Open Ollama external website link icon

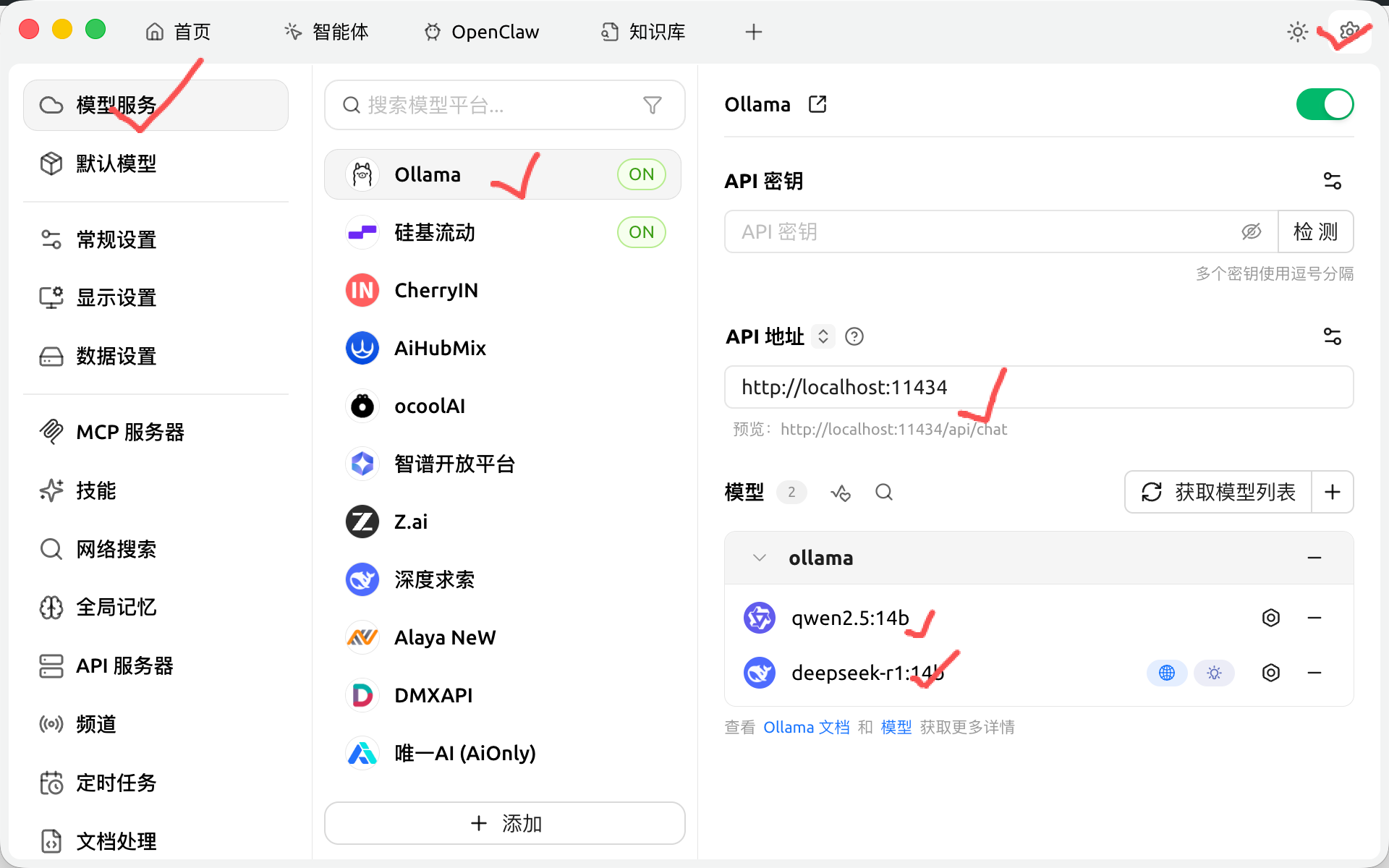817,104
